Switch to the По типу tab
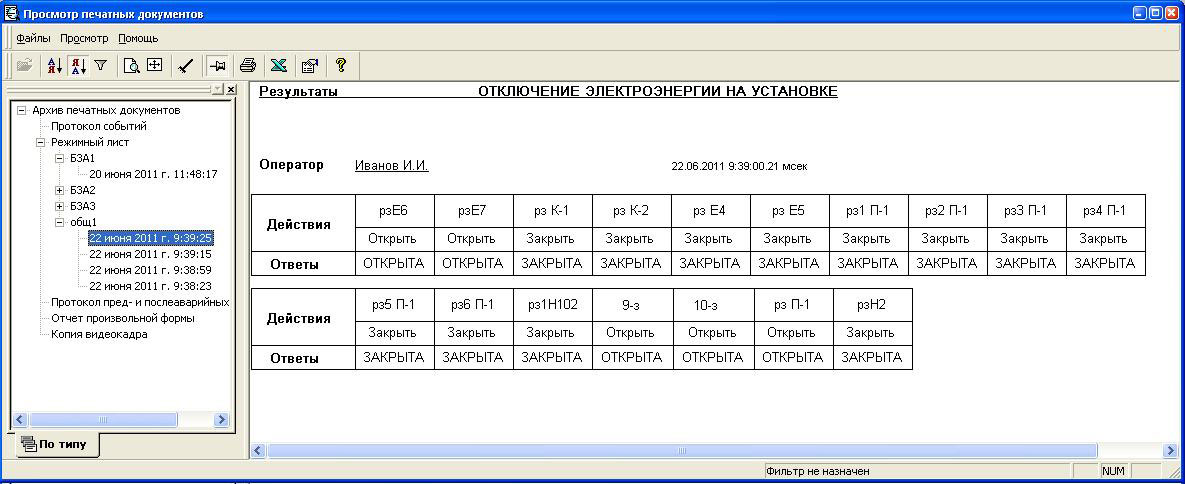The height and width of the screenshot is (484, 1185). [x=57, y=444]
